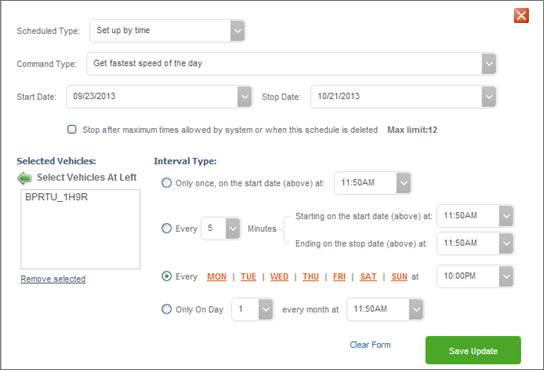Toggle the SUN weekday link

pyautogui.click(x=399, y=277)
